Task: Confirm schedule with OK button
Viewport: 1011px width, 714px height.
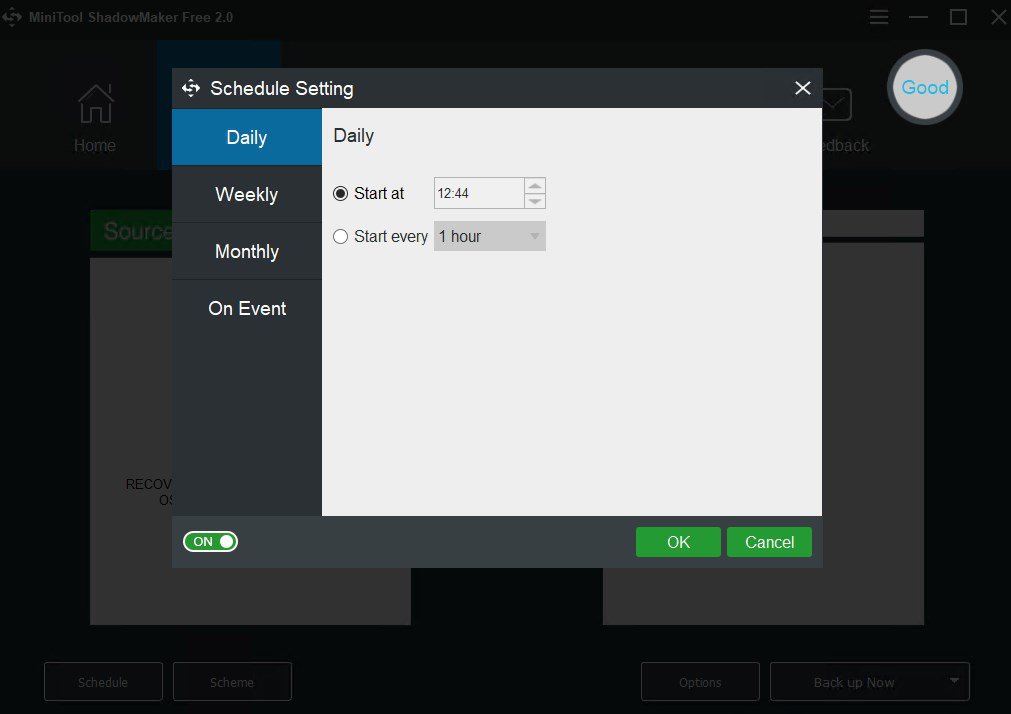Action: pos(678,542)
